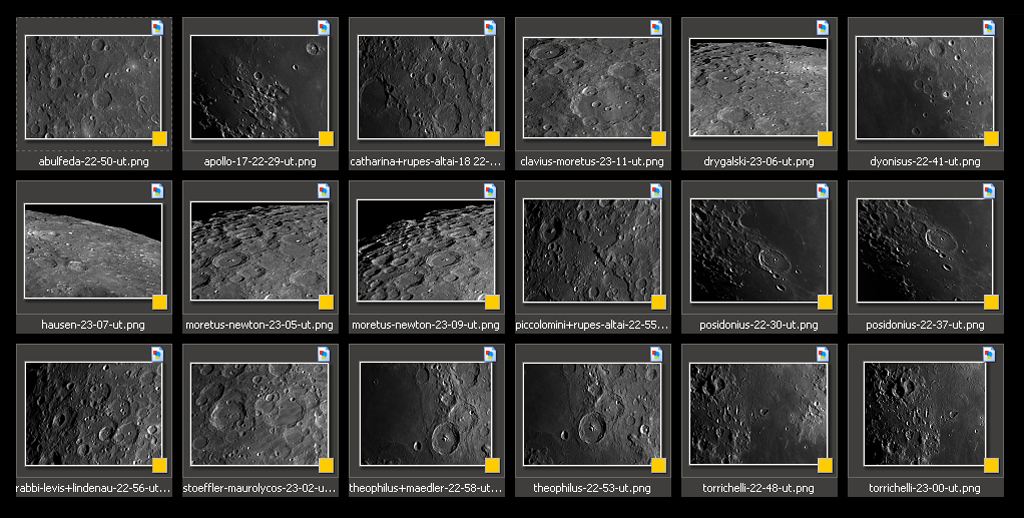
Task: Click the file-type badge on abulfeda-22-50-ut.png
Action: [157, 28]
